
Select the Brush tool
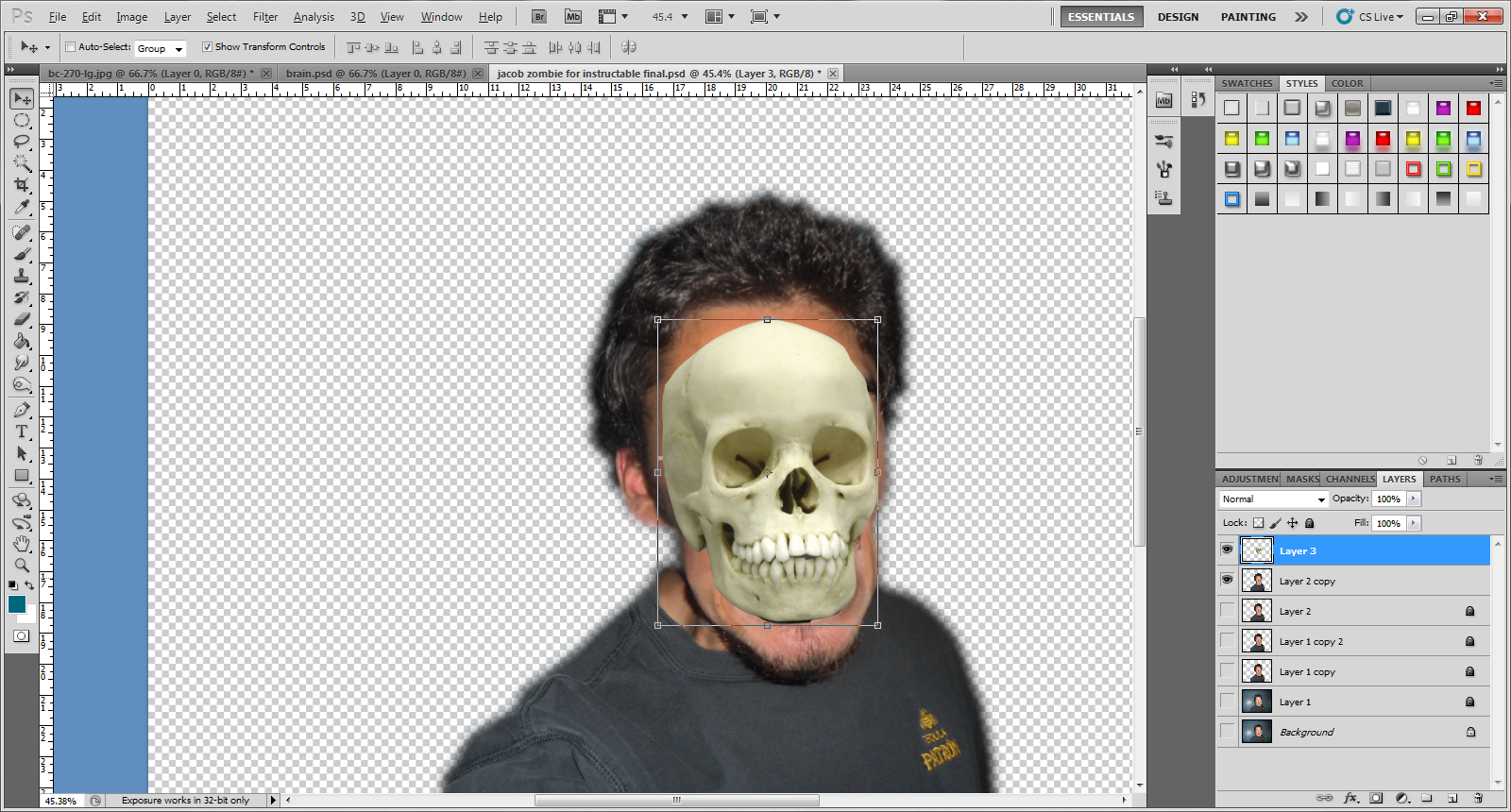[x=22, y=254]
